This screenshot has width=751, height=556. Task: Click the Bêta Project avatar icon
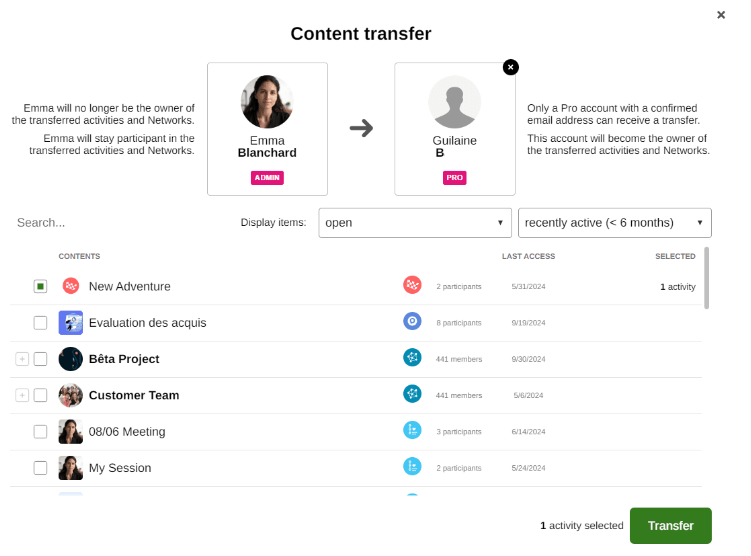pos(70,359)
